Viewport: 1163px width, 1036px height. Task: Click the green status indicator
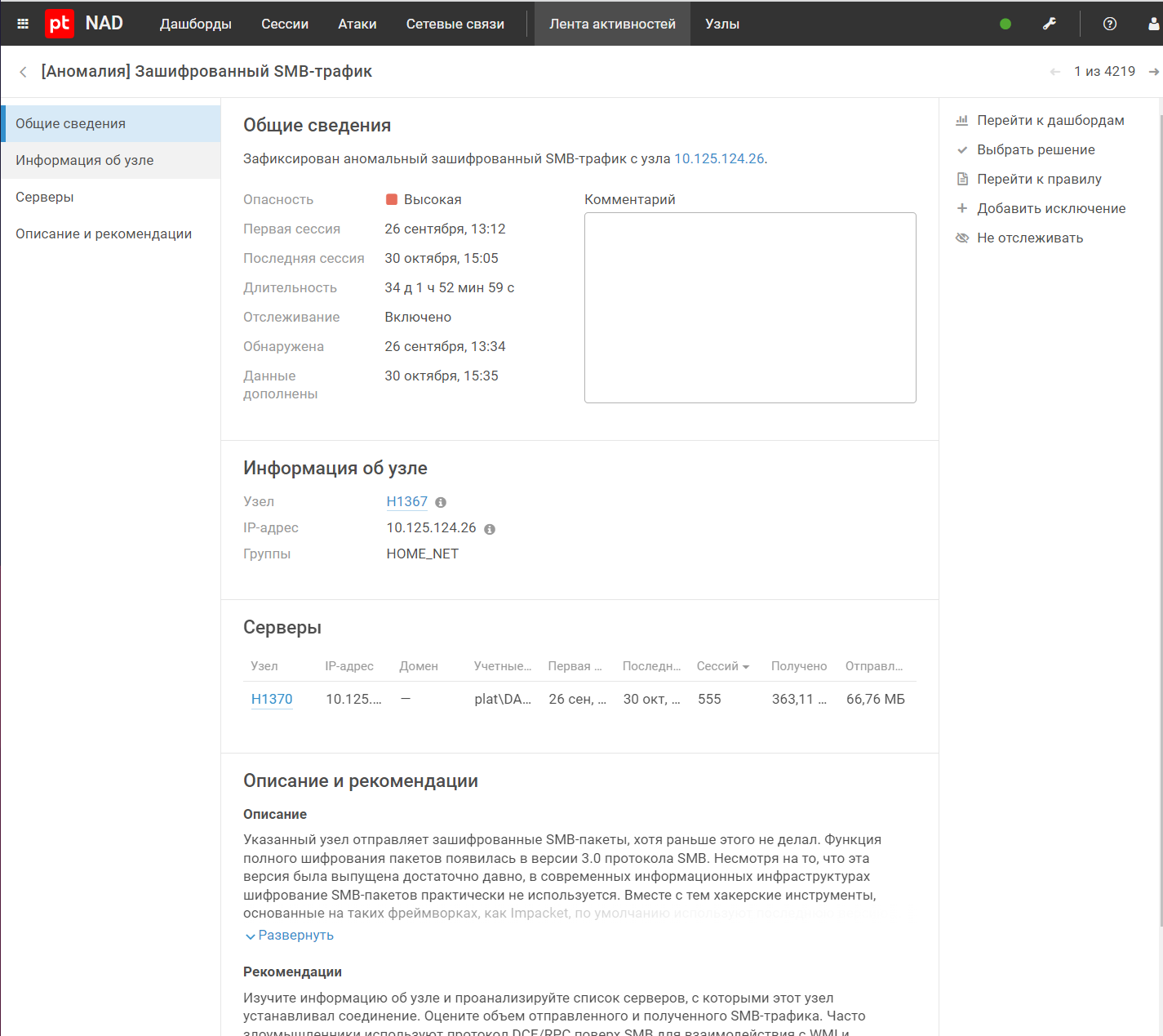[x=1005, y=24]
